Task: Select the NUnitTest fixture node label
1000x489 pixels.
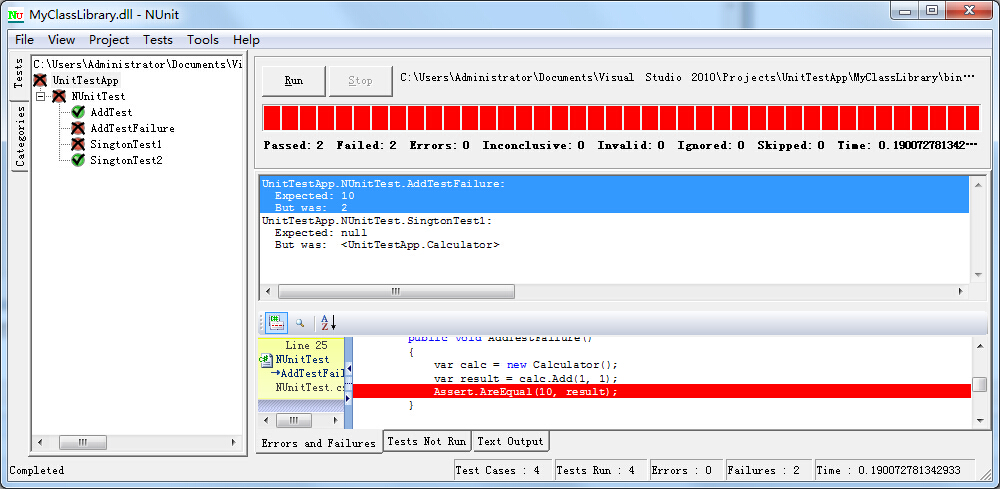Action: click(x=98, y=96)
